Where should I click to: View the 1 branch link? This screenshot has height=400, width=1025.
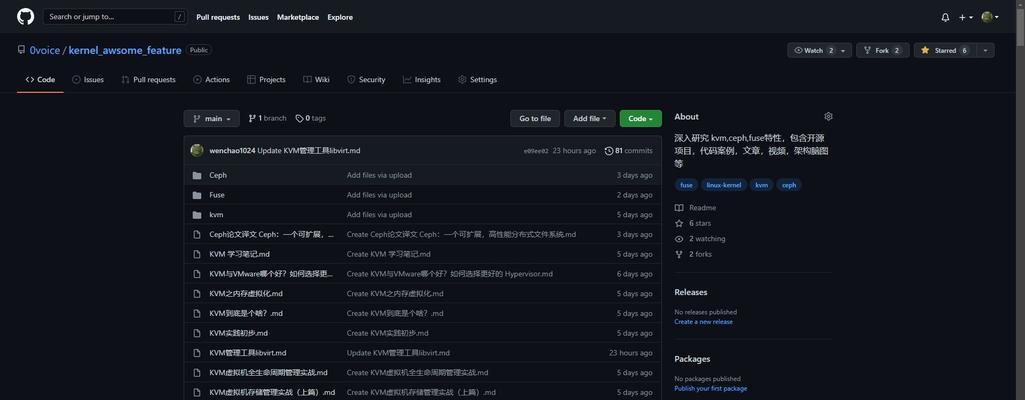pos(267,118)
